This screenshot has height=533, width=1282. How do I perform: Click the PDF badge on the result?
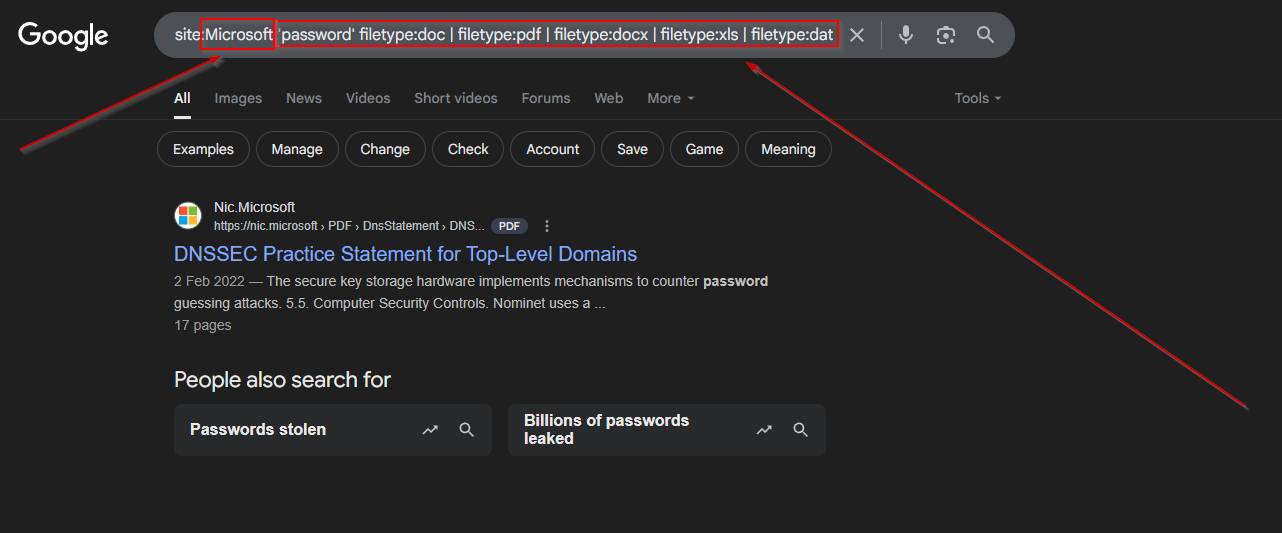coord(509,226)
